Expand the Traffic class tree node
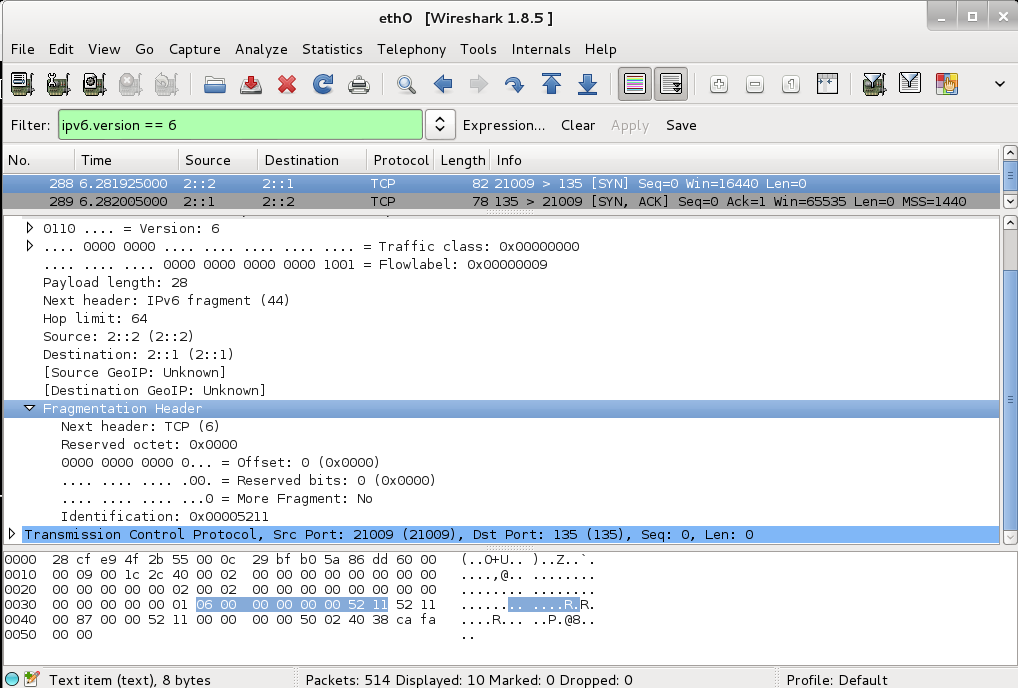This screenshot has width=1018, height=688. pyautogui.click(x=29, y=246)
